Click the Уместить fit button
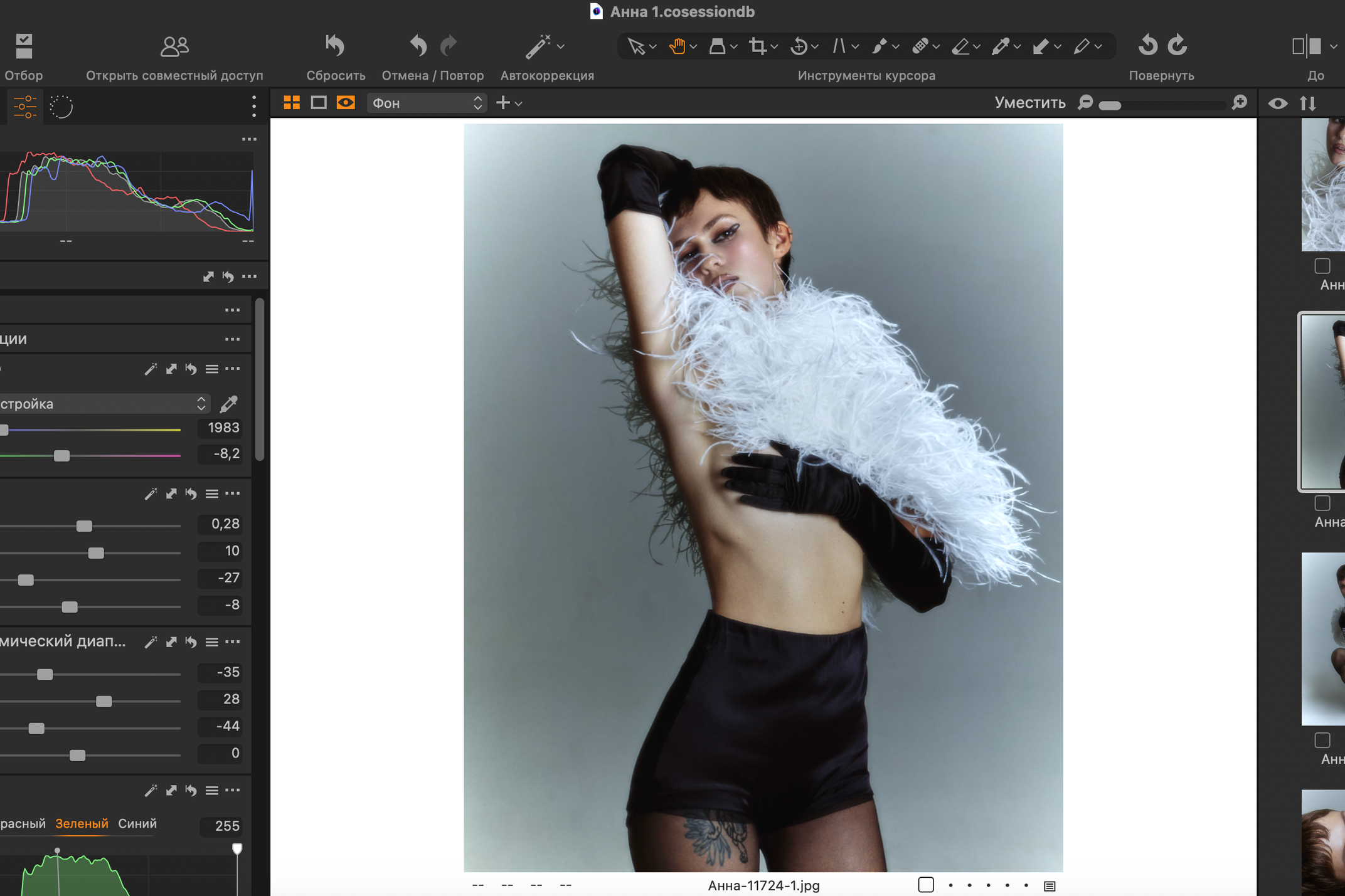Image resolution: width=1345 pixels, height=896 pixels. pyautogui.click(x=1029, y=103)
